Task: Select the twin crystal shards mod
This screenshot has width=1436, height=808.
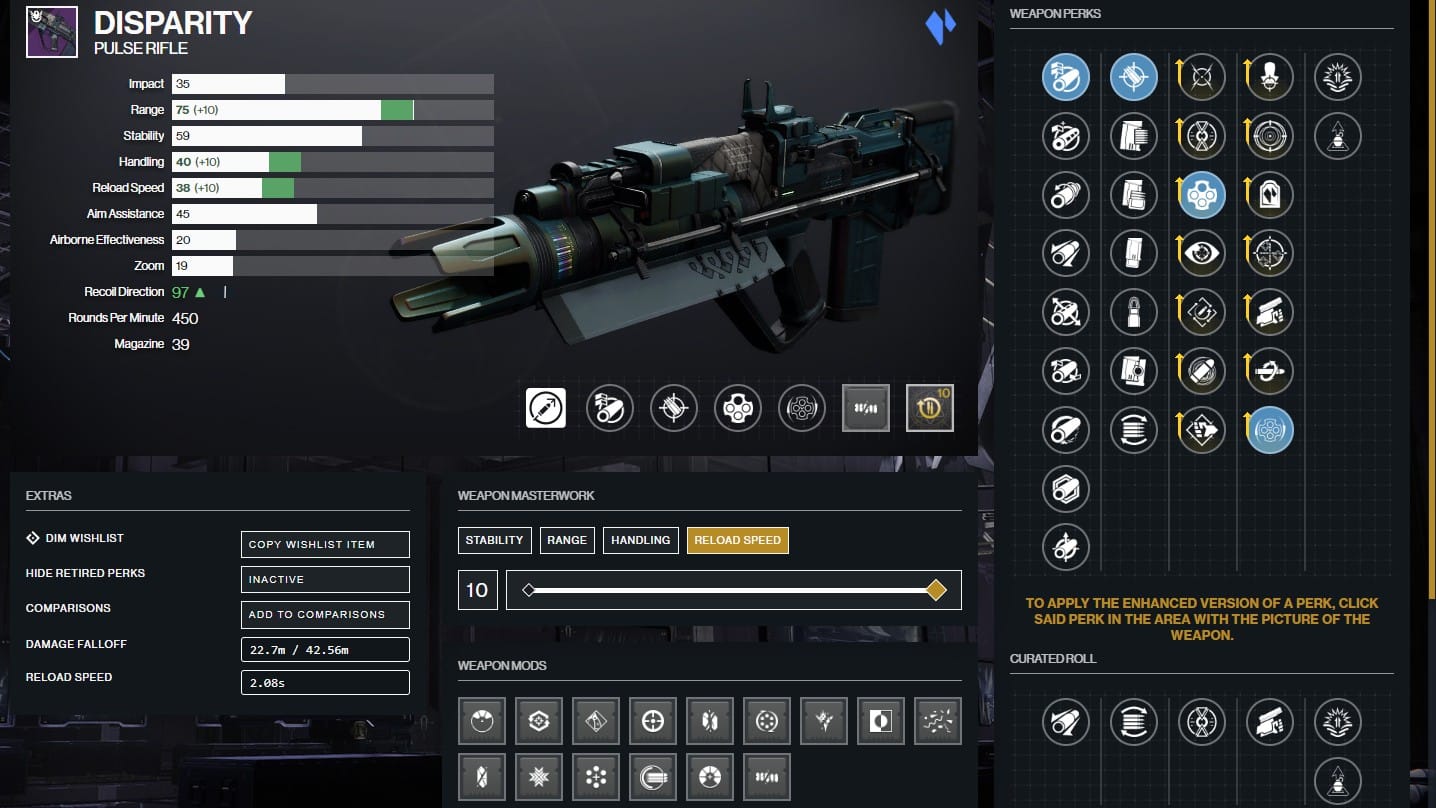Action: coord(710,721)
